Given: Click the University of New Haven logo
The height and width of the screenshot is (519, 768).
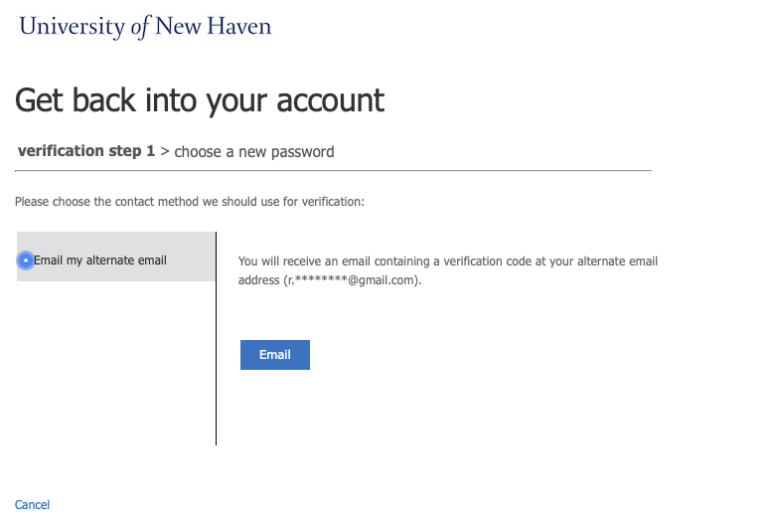Looking at the screenshot, I should coord(145,26).
